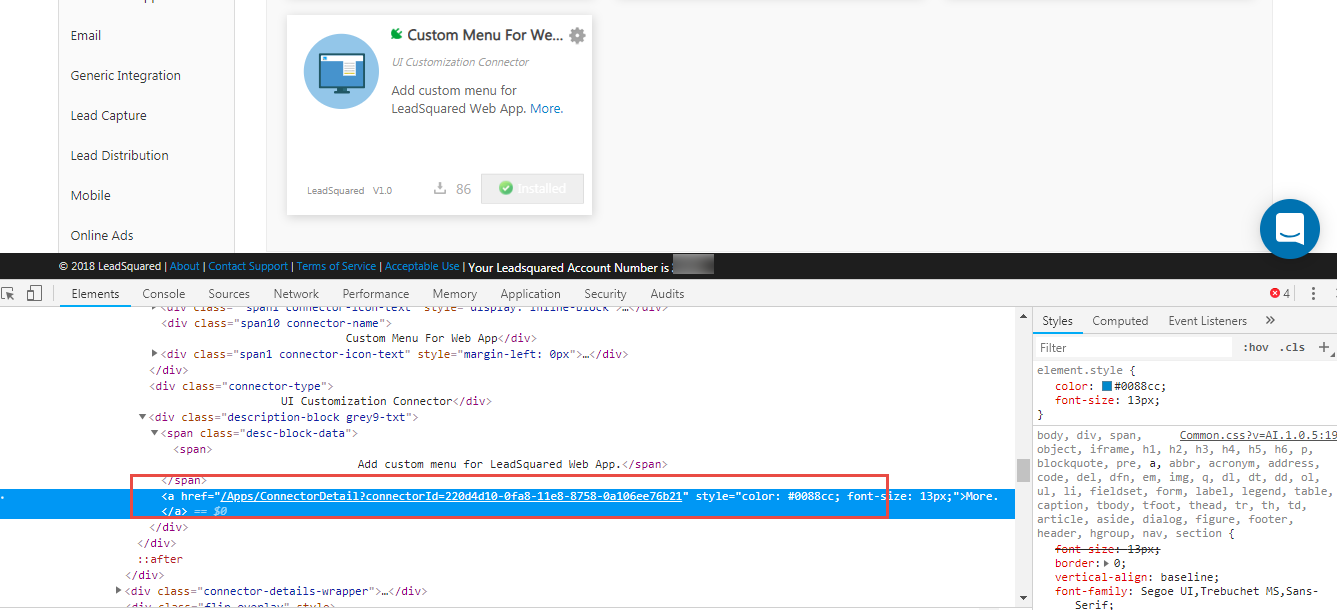
Task: Select the Mobile category in the sidebar
Action: coord(91,195)
